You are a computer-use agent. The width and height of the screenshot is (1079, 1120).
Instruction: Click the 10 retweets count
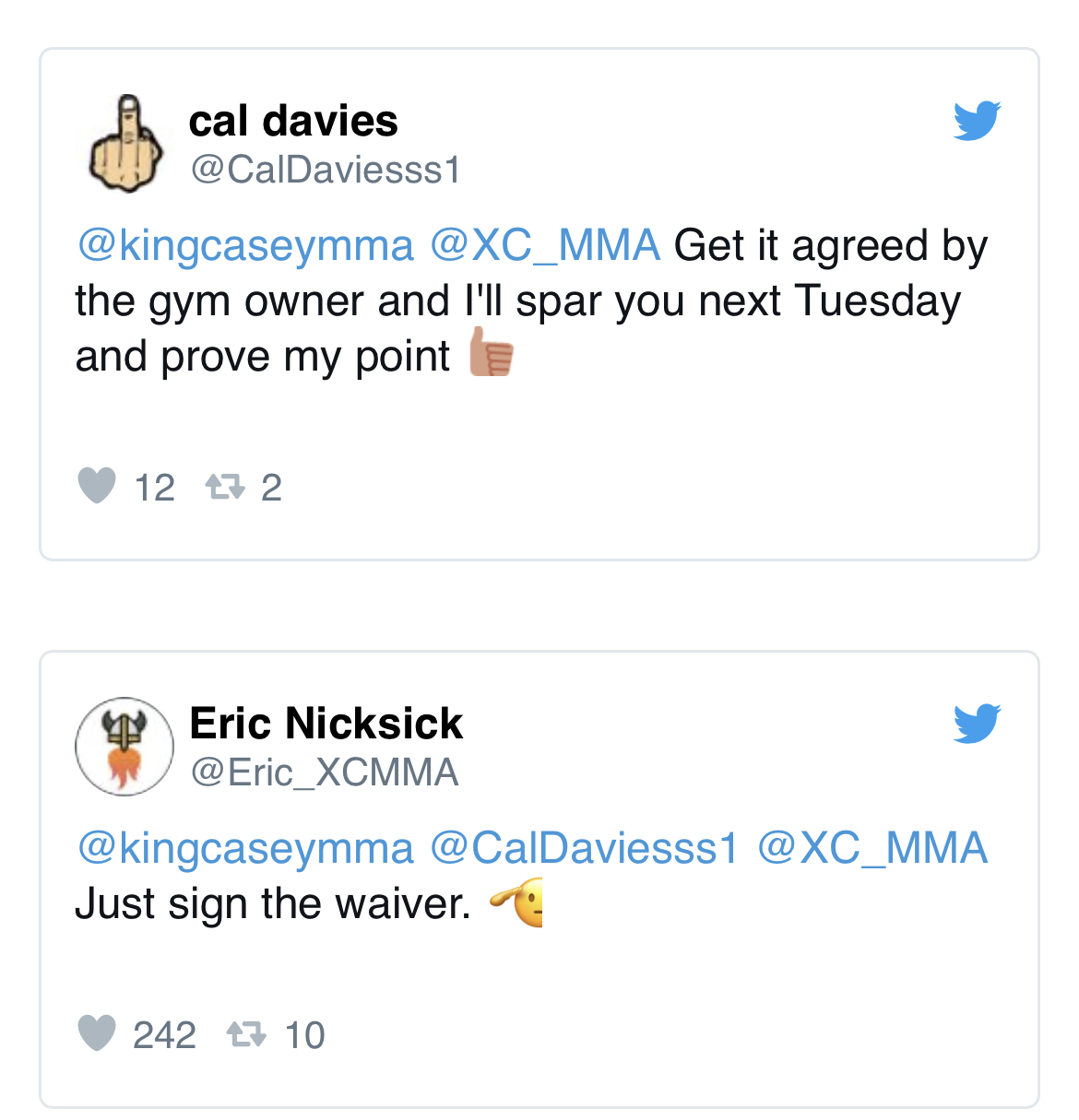[x=304, y=1035]
